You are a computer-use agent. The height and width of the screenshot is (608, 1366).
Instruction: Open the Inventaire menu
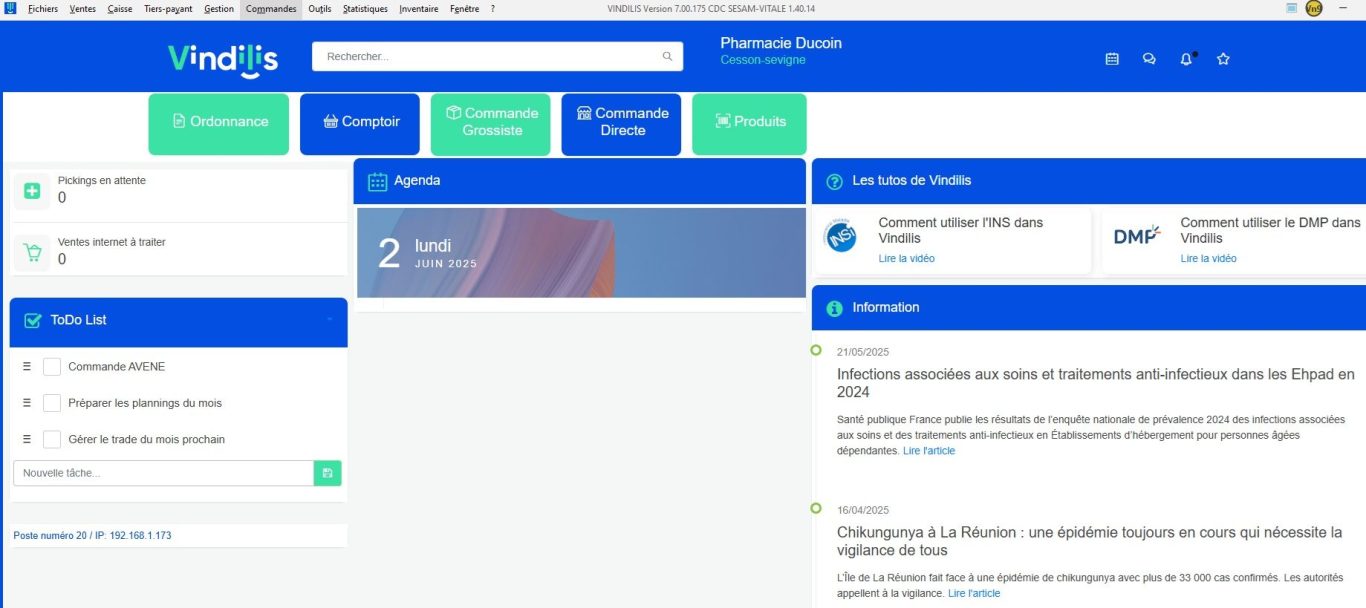tap(418, 8)
